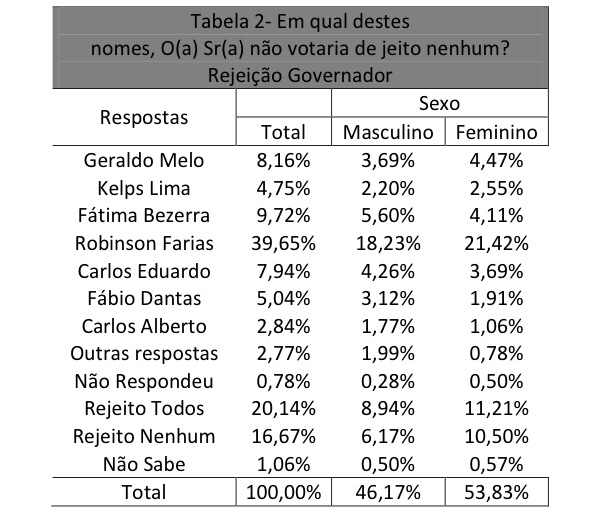Screen dimensions: 594x509
Task: Select Fátima Bezerra masculino 5,60% cell
Action: pos(388,216)
